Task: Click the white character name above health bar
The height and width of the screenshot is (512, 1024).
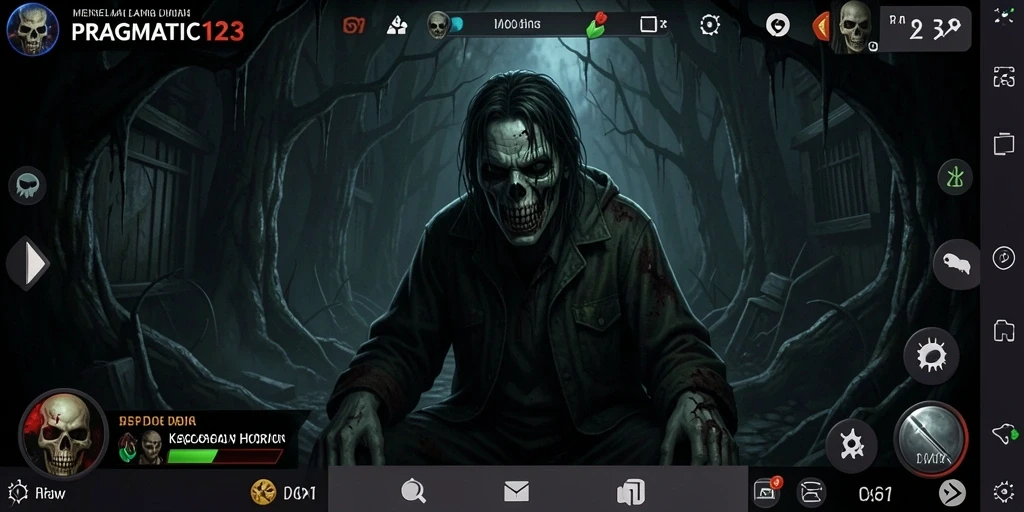Action: [227, 439]
